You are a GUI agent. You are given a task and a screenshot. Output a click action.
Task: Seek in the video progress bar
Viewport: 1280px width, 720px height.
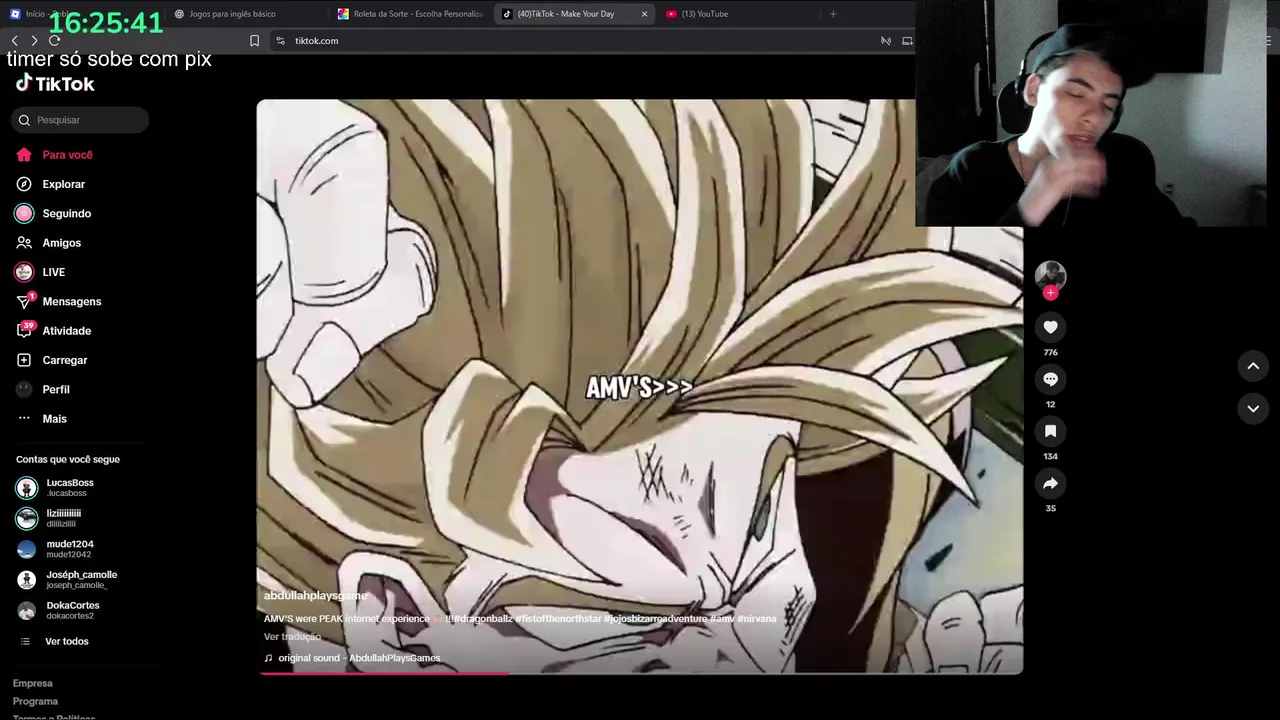coord(640,673)
